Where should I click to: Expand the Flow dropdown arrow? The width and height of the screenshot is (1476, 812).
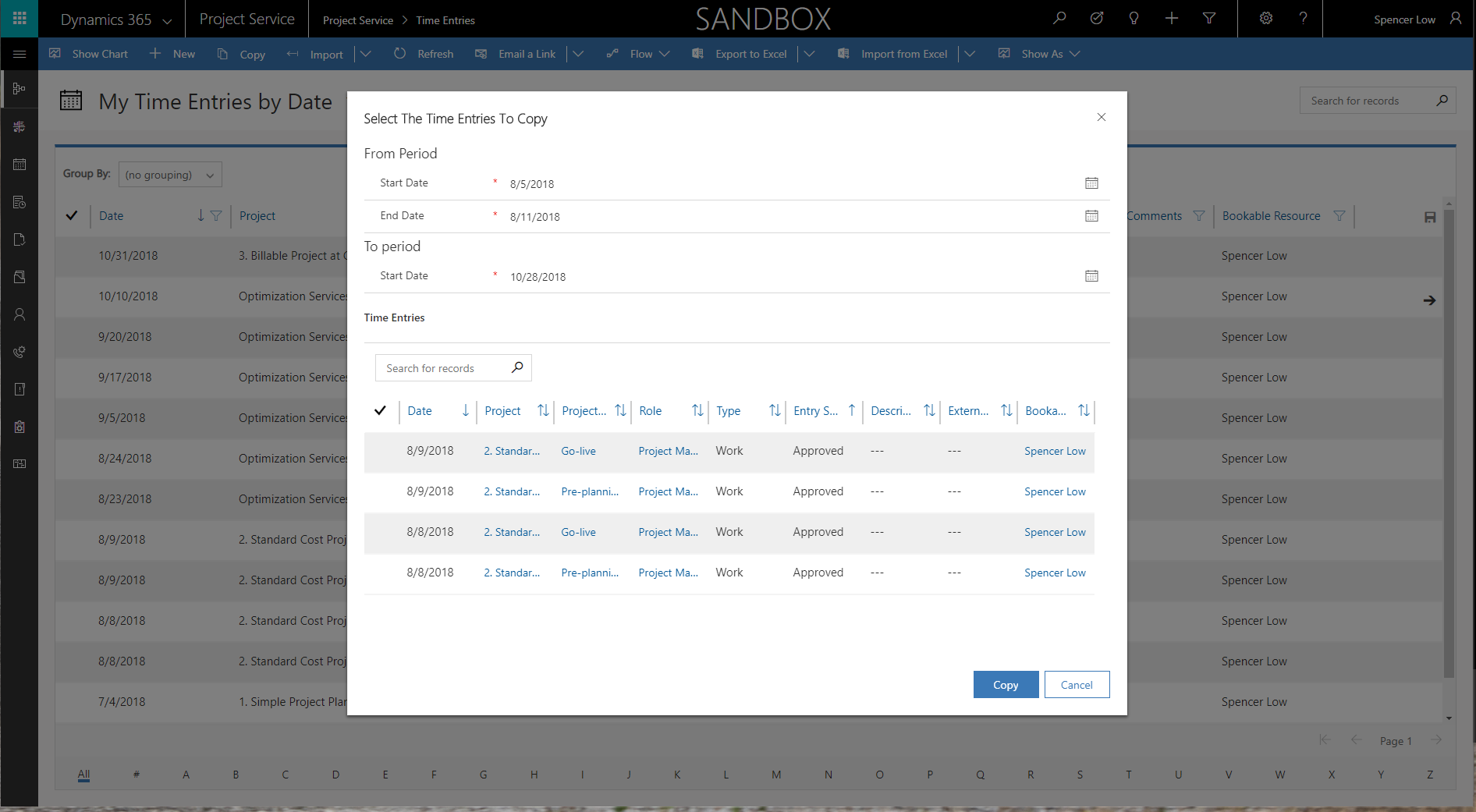click(x=665, y=54)
